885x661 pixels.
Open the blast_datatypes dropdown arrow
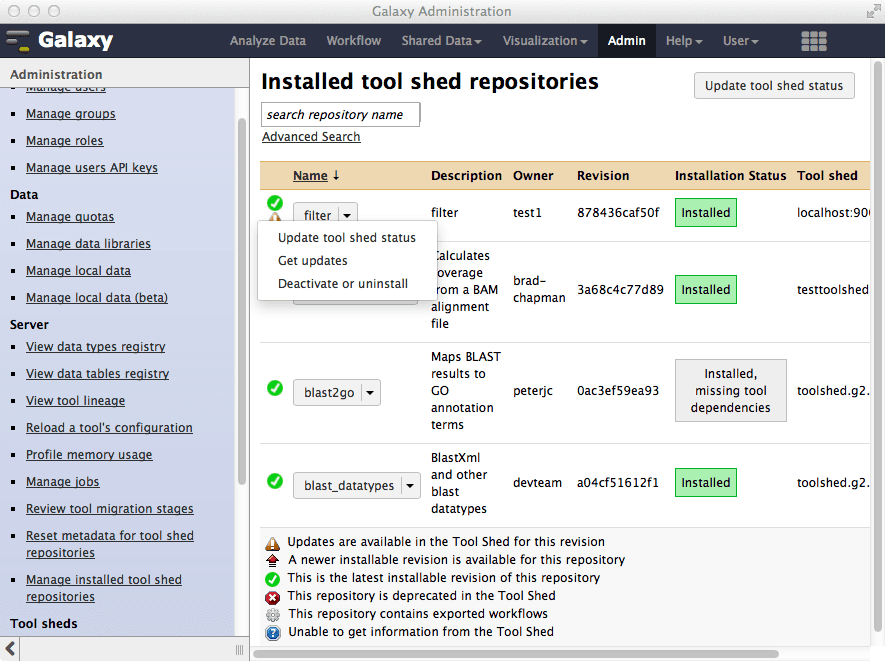click(x=410, y=486)
